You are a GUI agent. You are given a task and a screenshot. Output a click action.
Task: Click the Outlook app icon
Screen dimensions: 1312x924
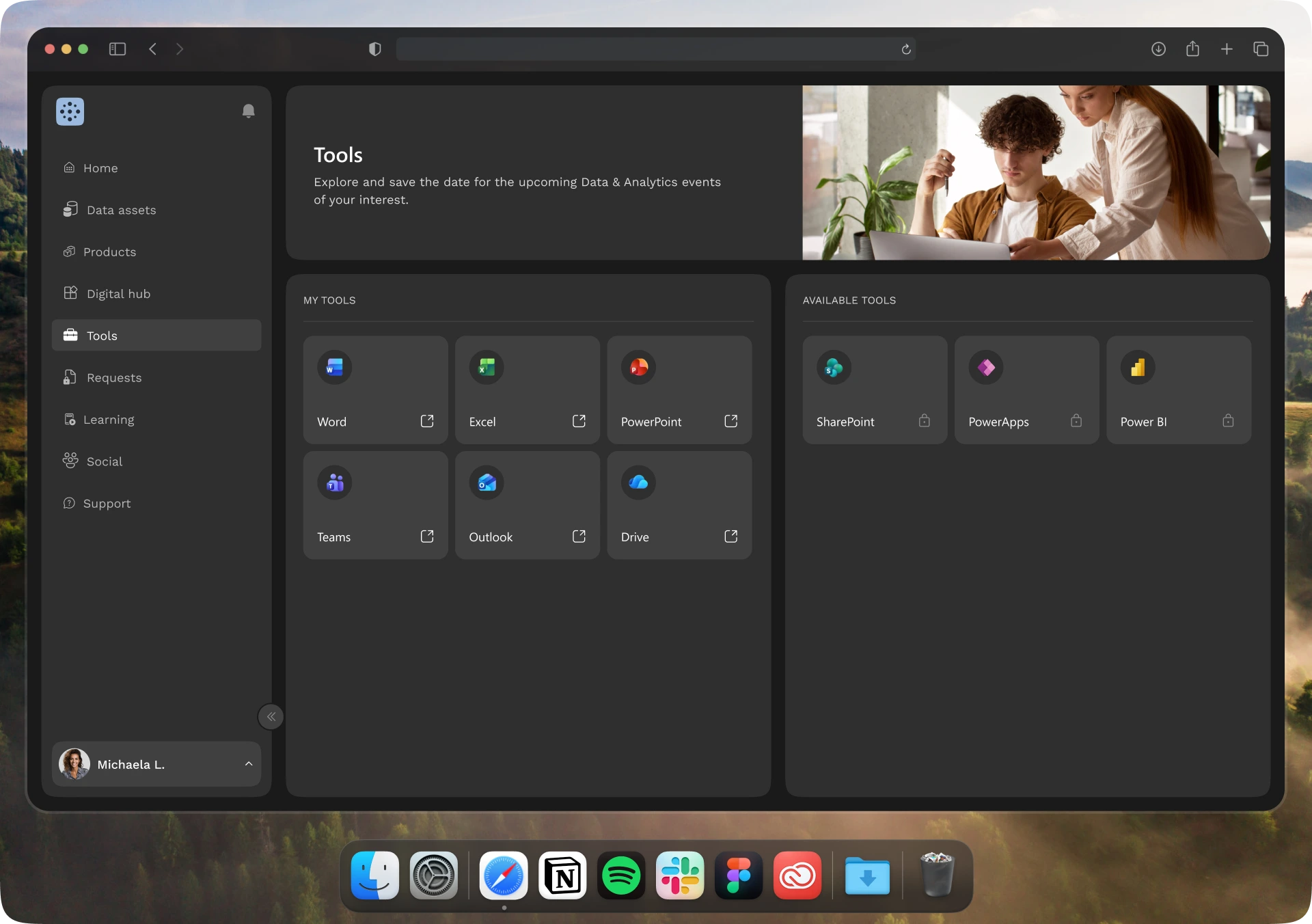point(487,483)
